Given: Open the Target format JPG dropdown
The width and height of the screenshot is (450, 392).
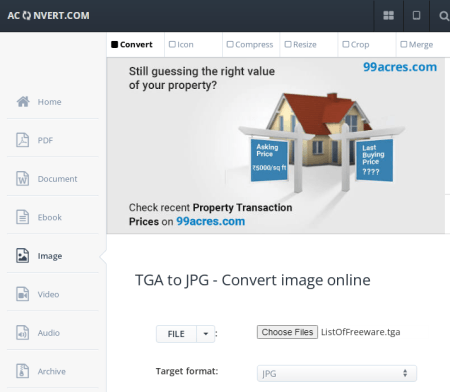Looking at the screenshot, I should (337, 373).
